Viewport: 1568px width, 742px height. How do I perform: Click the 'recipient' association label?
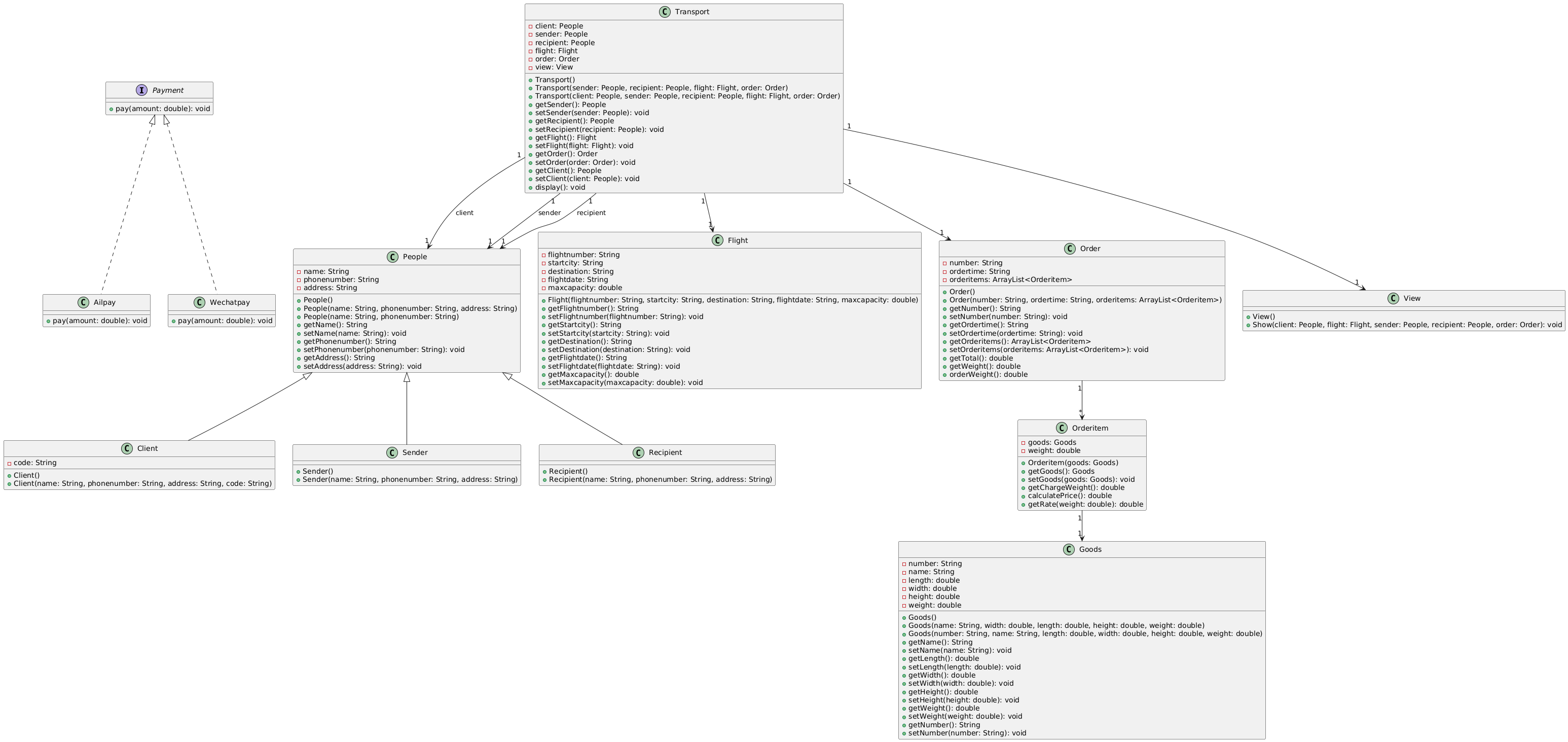click(x=591, y=213)
